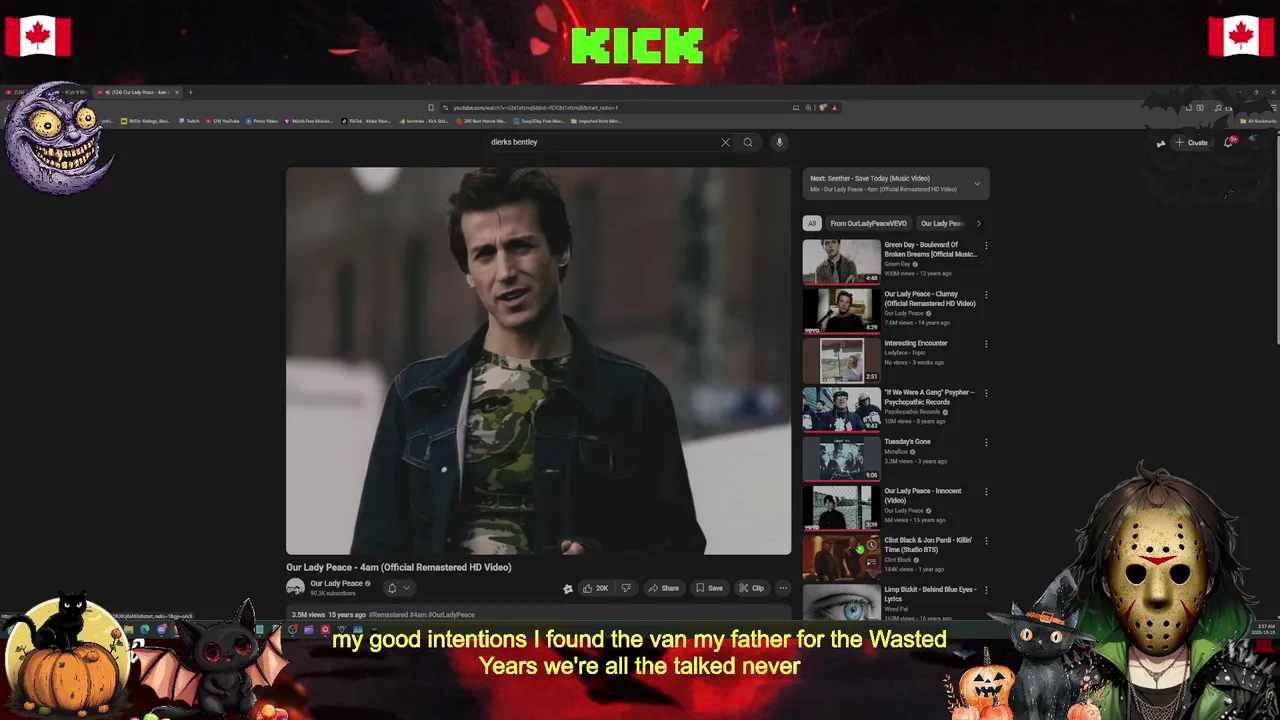Viewport: 1280px width, 720px height.
Task: Open a new browser tab with plus
Action: coord(190,92)
